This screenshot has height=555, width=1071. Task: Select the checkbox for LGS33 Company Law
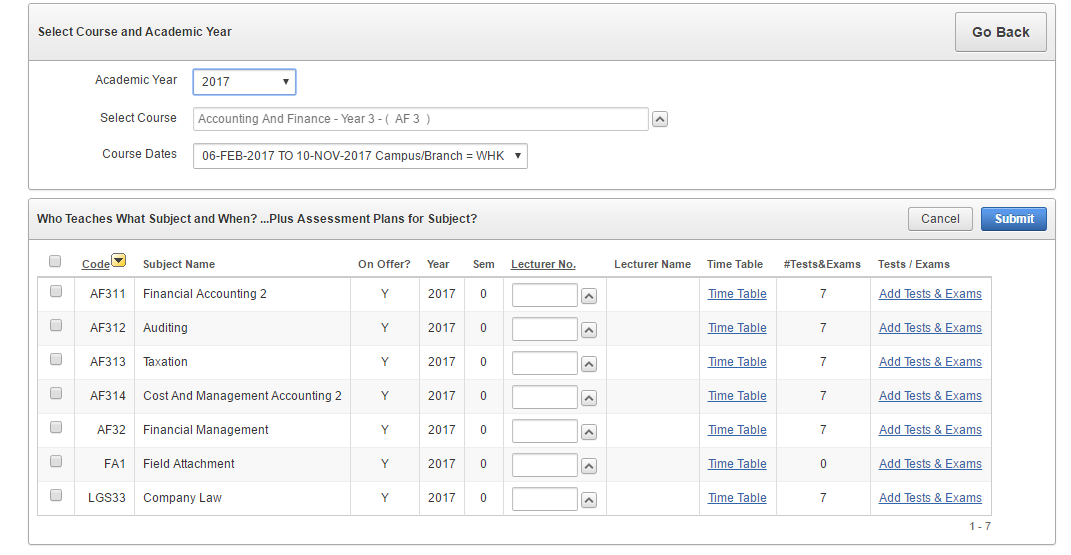[56, 495]
